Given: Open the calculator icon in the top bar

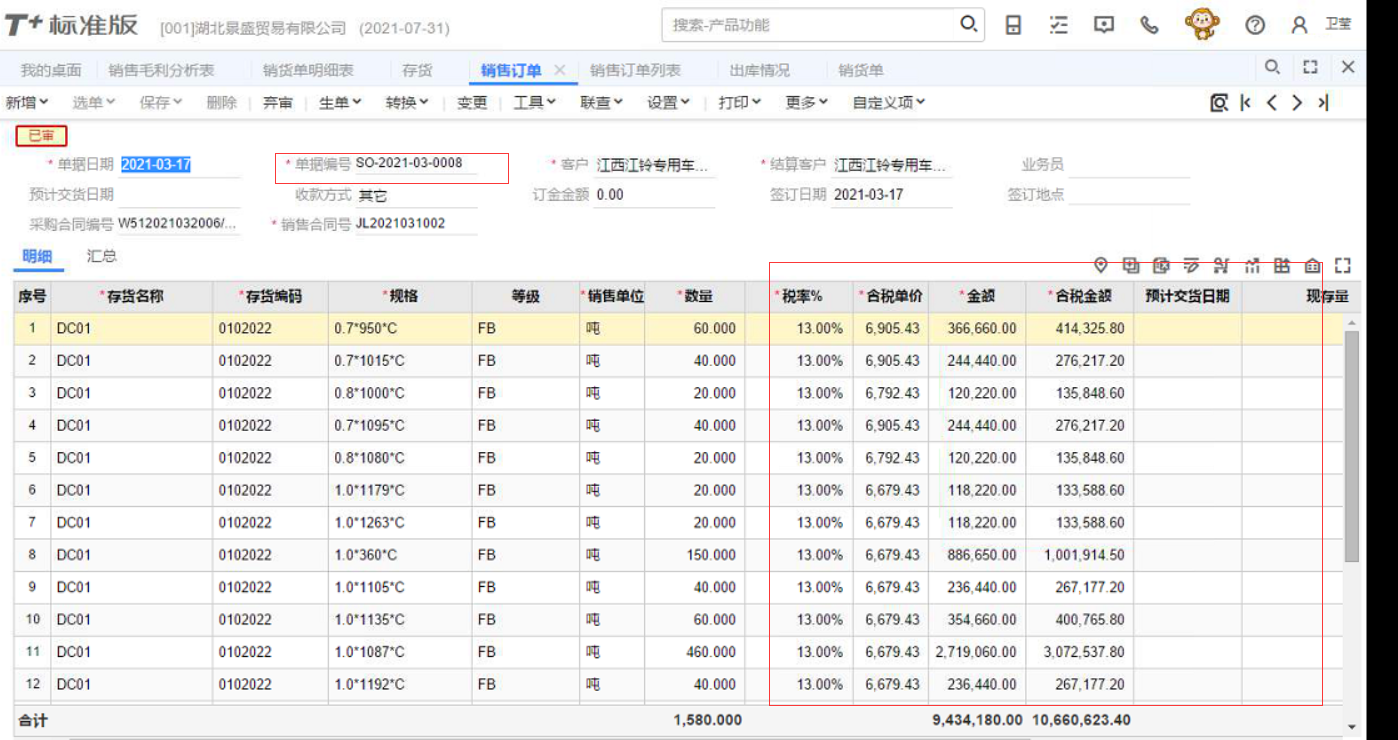Looking at the screenshot, I should tap(1013, 25).
